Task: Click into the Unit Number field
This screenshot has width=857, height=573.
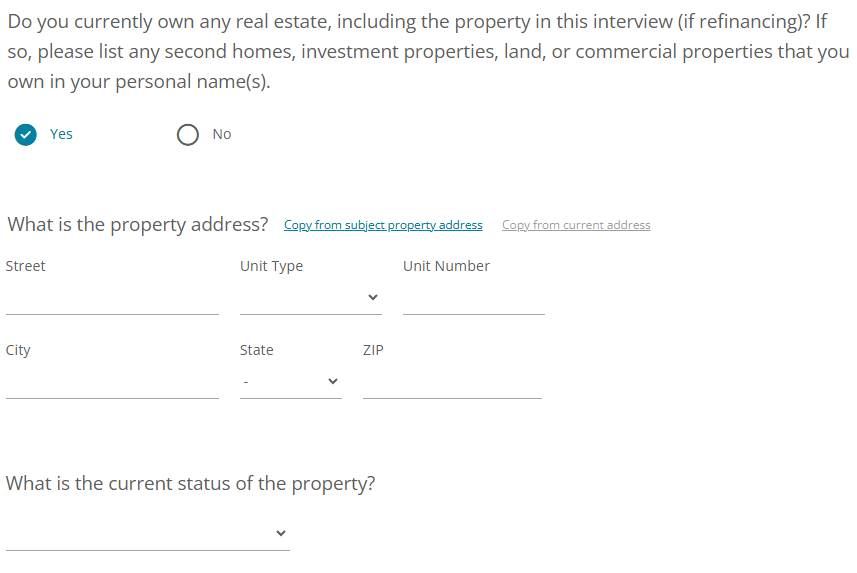Action: pyautogui.click(x=474, y=299)
